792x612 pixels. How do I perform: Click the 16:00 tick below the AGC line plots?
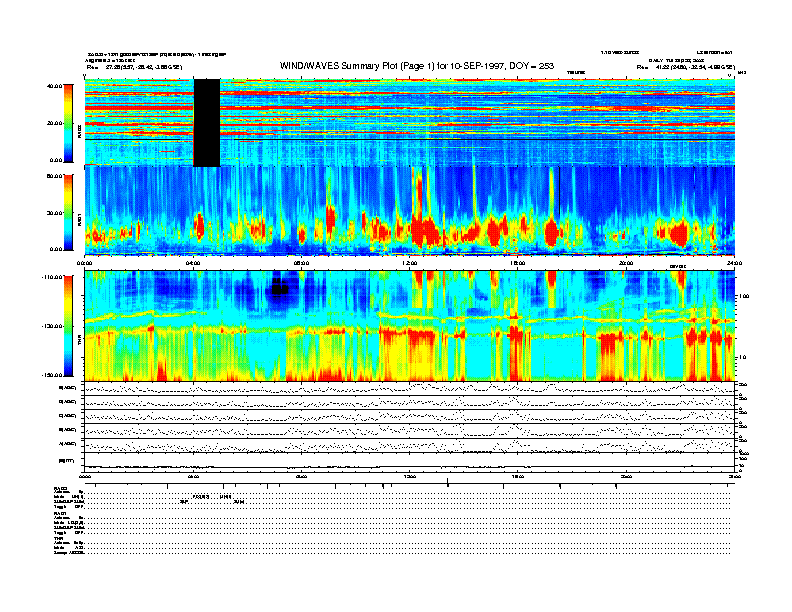tap(518, 476)
